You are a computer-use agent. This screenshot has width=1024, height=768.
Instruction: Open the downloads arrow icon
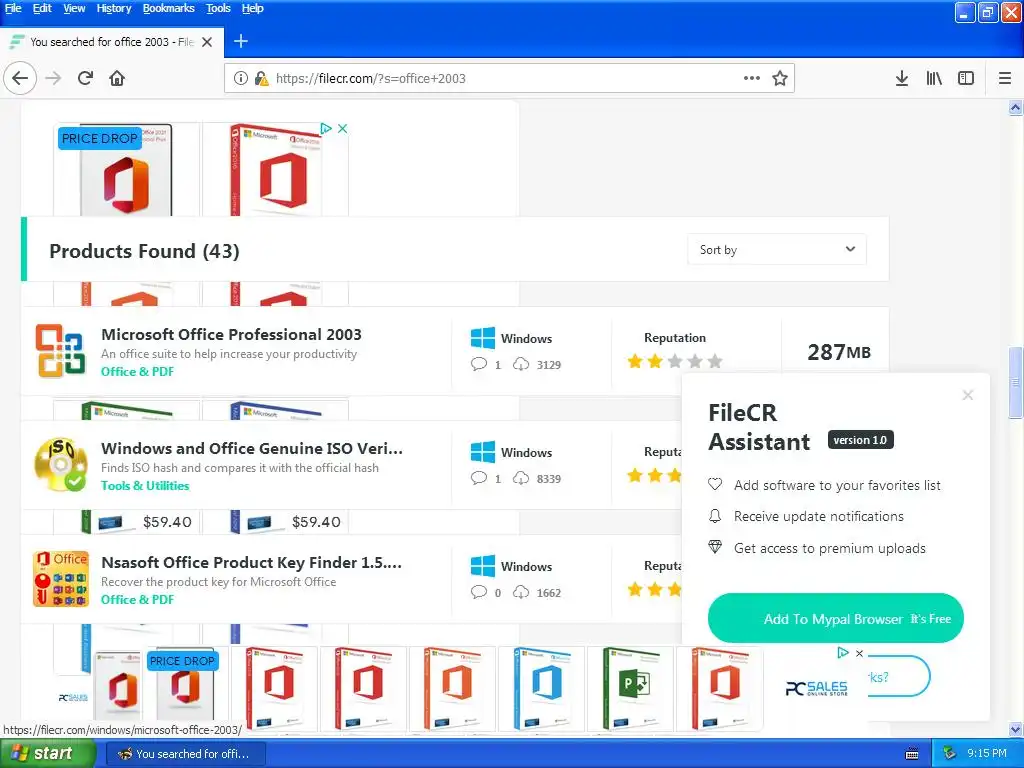901,78
